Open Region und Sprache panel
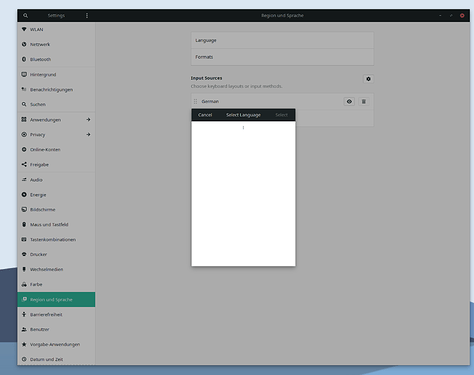Image resolution: width=474 pixels, height=375 pixels. point(56,299)
